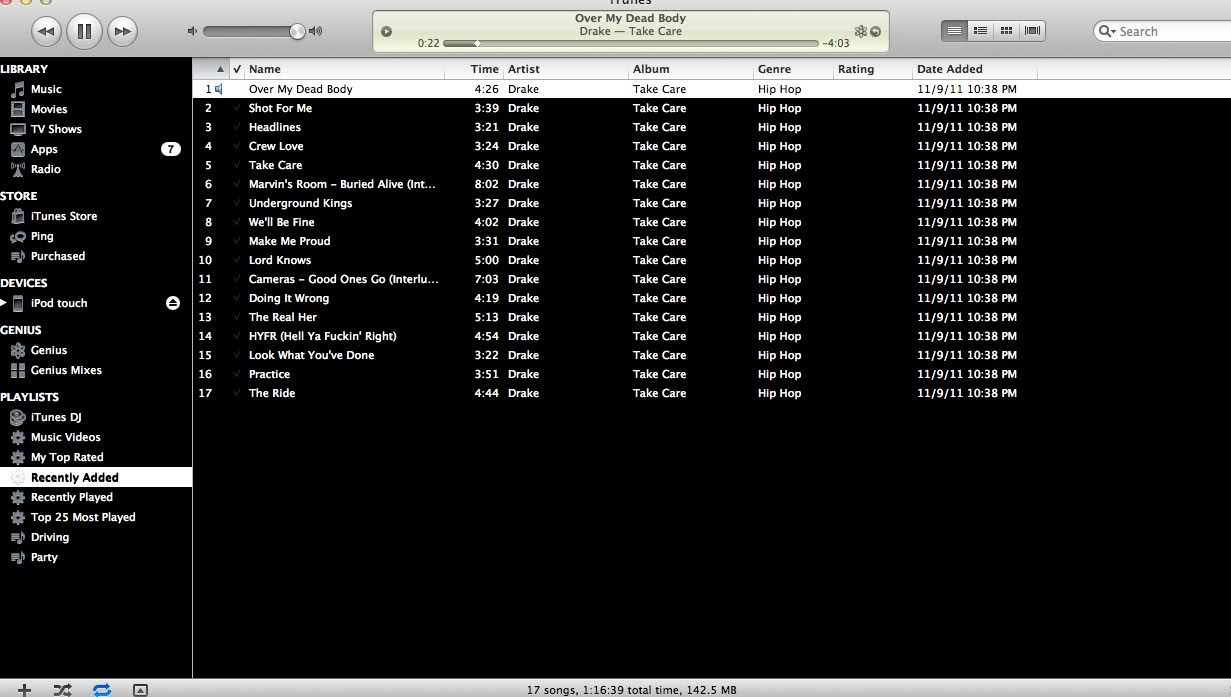Open Radio in the sidebar
This screenshot has height=697, width=1231.
click(x=46, y=169)
